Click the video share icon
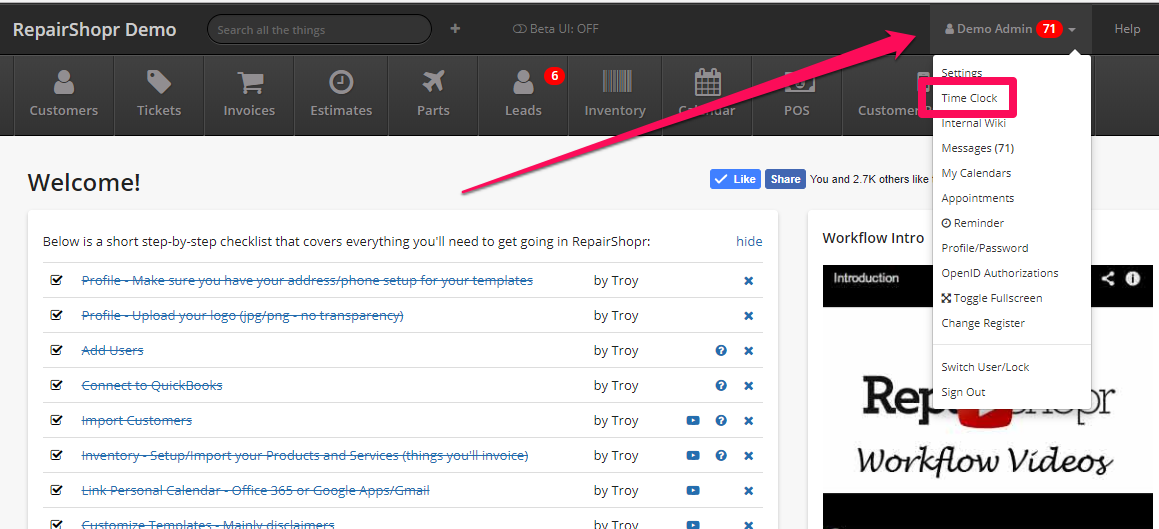 click(1107, 279)
